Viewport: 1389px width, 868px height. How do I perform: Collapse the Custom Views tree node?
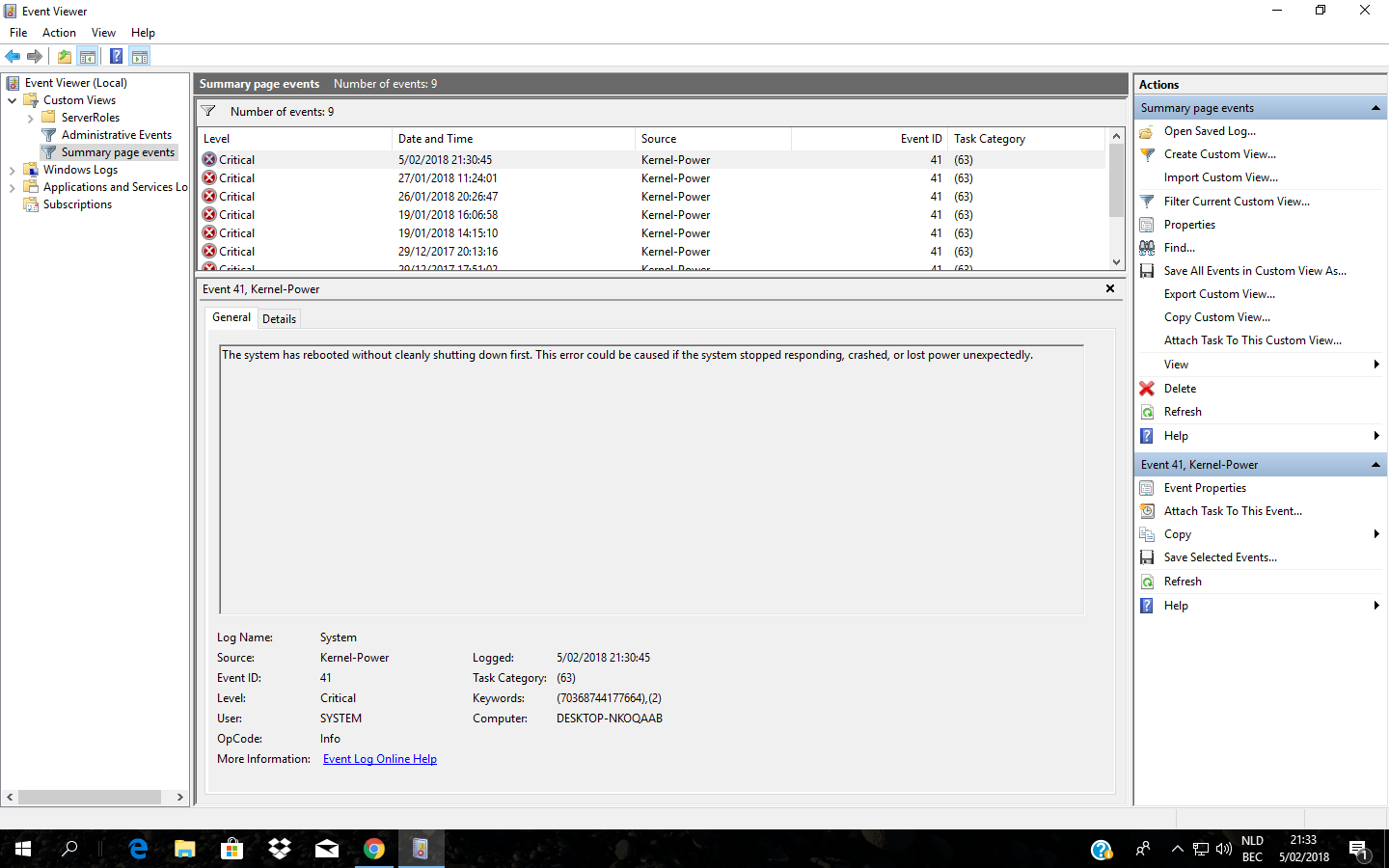click(x=12, y=100)
